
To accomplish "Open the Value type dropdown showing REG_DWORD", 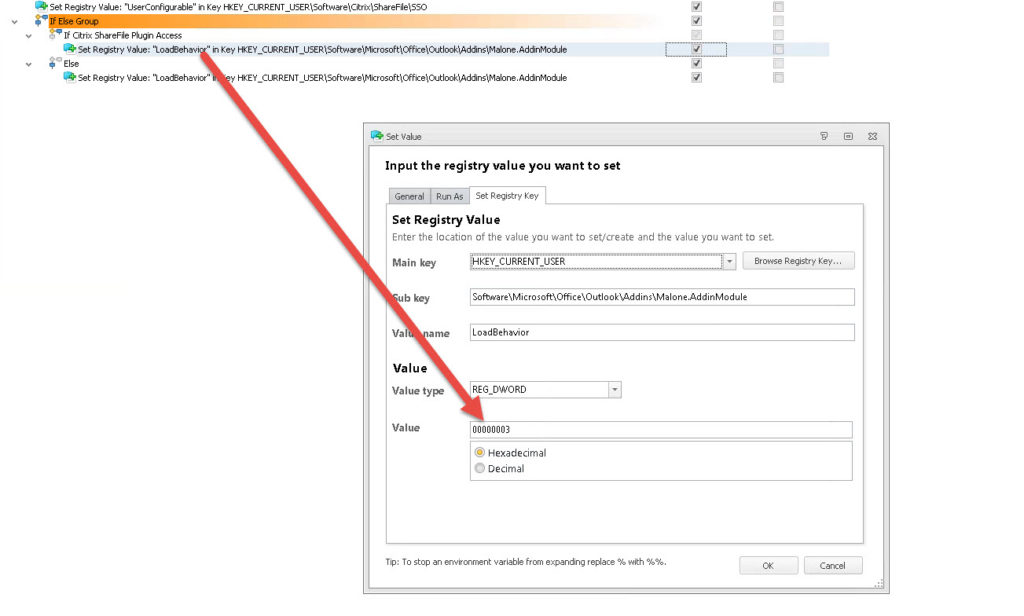I will point(614,390).
